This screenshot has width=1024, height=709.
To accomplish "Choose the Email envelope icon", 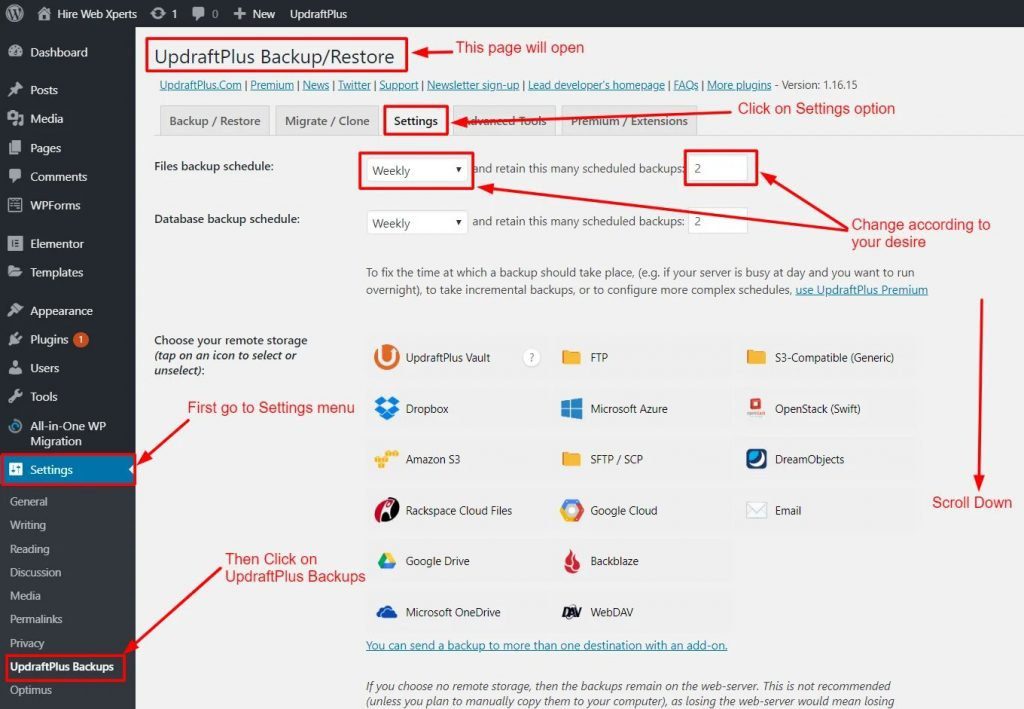I will click(756, 510).
